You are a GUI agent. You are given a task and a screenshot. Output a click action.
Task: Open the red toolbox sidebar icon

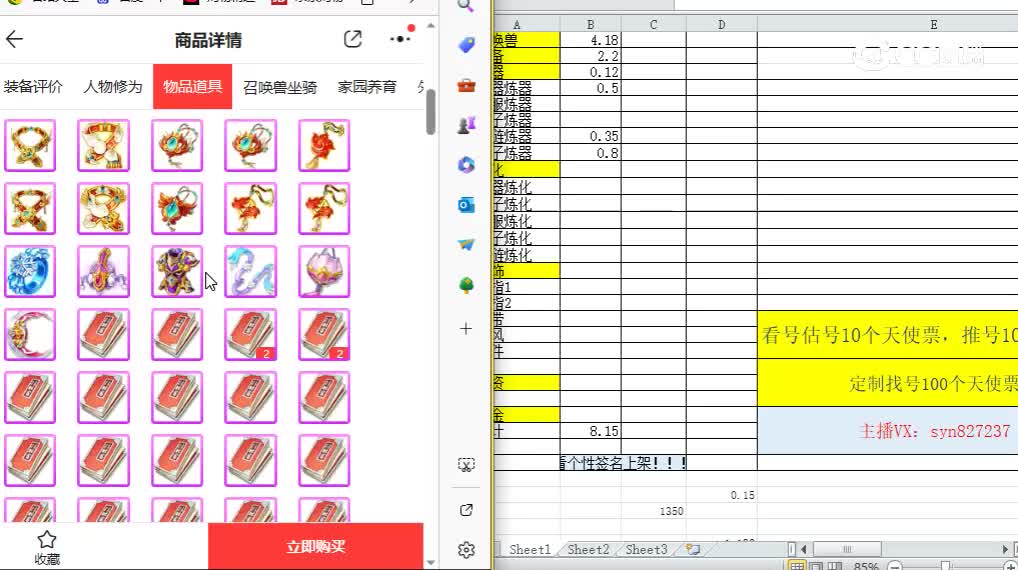click(x=466, y=85)
